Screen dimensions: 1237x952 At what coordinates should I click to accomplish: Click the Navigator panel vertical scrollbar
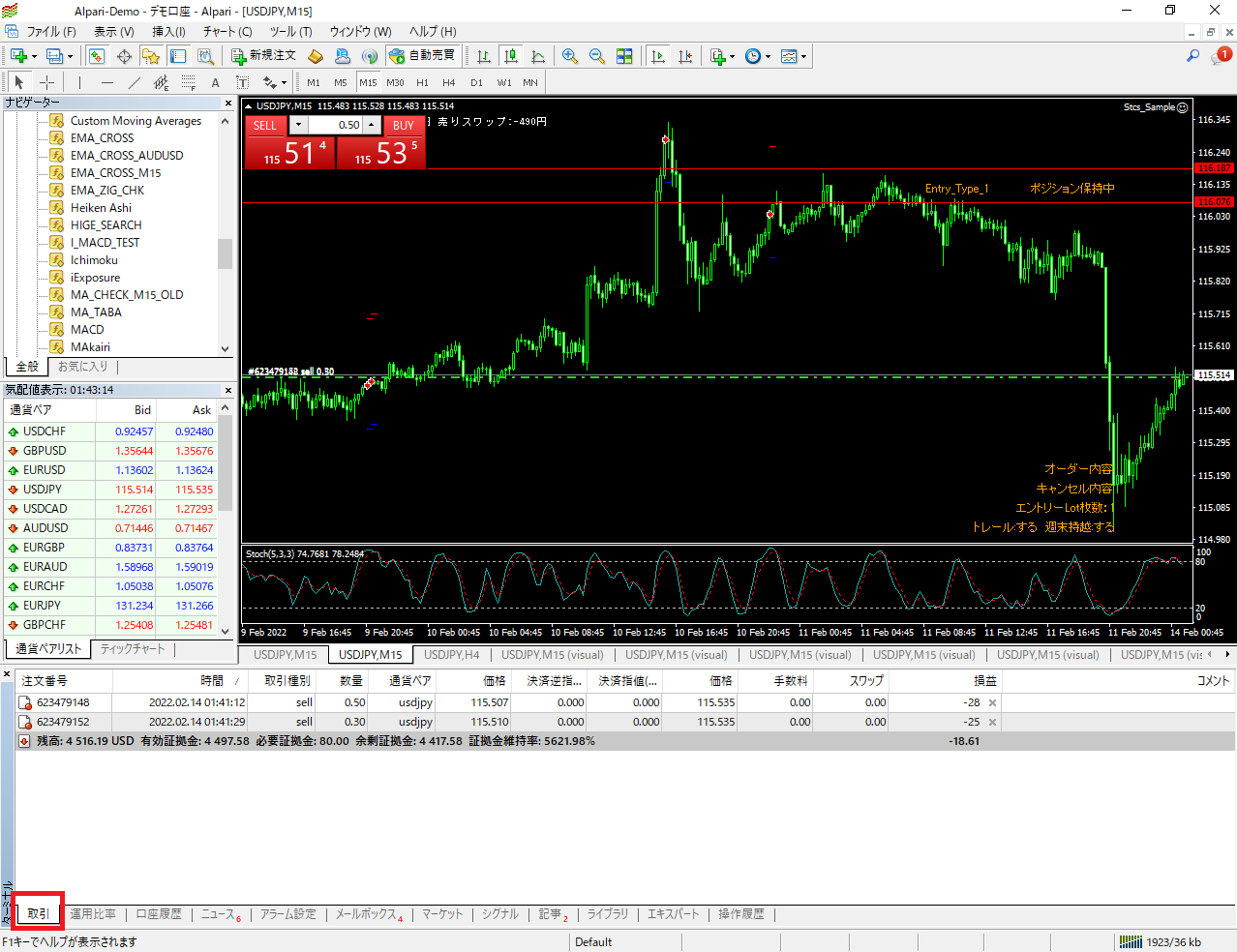click(225, 253)
